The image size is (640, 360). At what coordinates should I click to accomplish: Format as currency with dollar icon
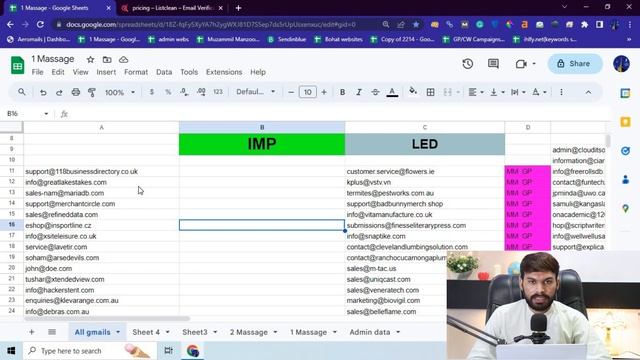[151, 92]
